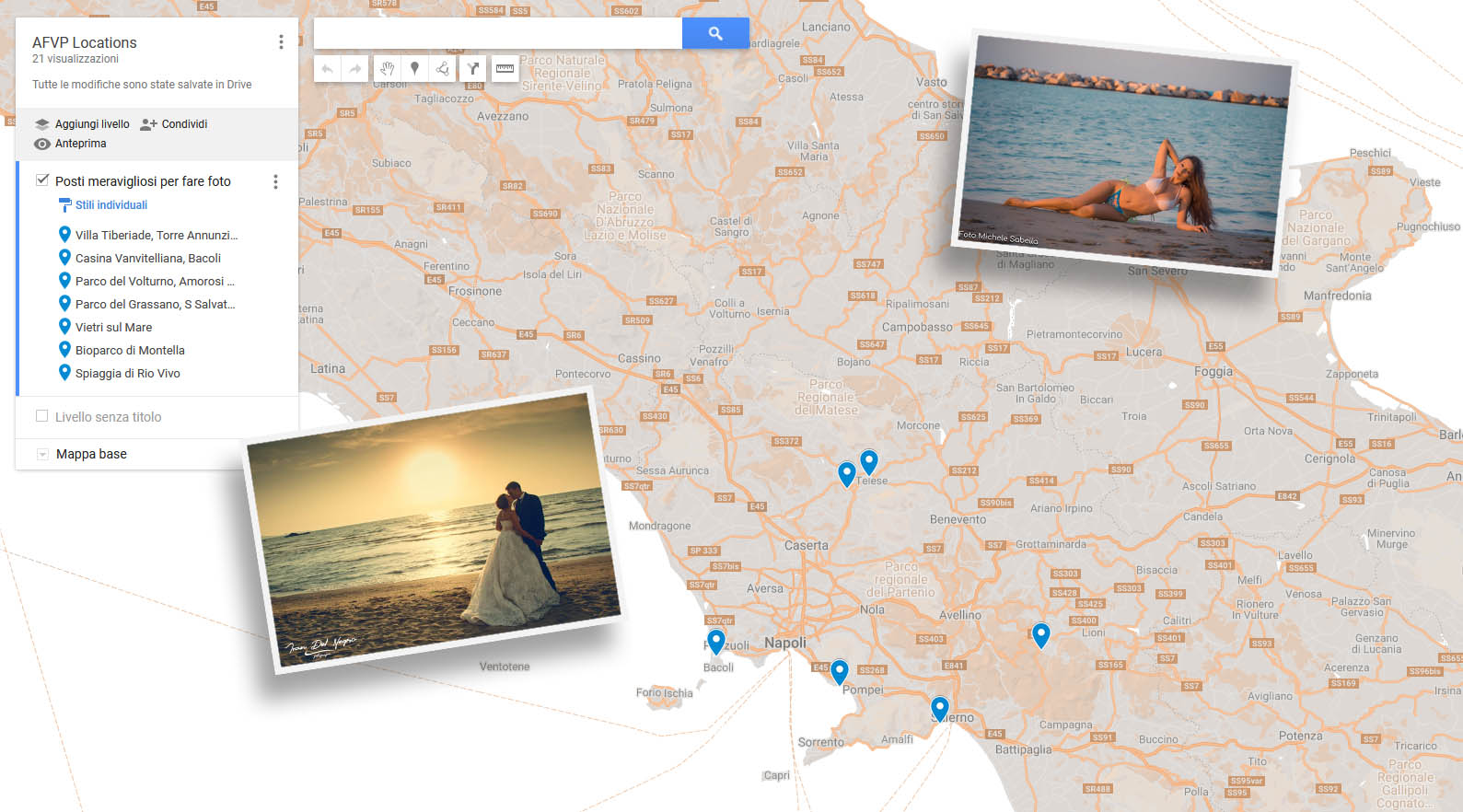Viewport: 1463px width, 812px height.
Task: Click the map pin at Salerno
Action: tap(939, 708)
